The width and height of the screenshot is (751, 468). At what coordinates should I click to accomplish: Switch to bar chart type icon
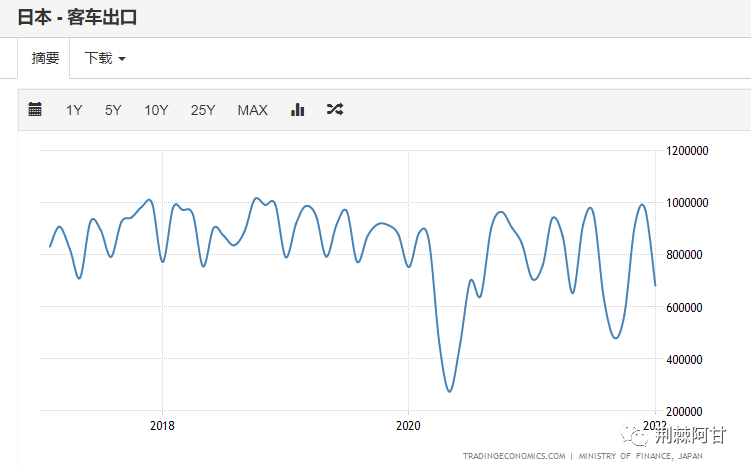click(x=297, y=109)
